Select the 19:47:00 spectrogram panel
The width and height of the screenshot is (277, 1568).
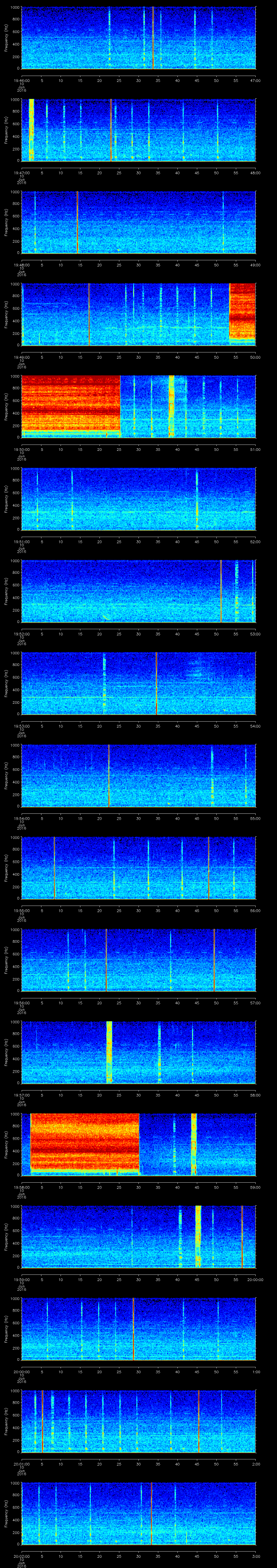139,130
